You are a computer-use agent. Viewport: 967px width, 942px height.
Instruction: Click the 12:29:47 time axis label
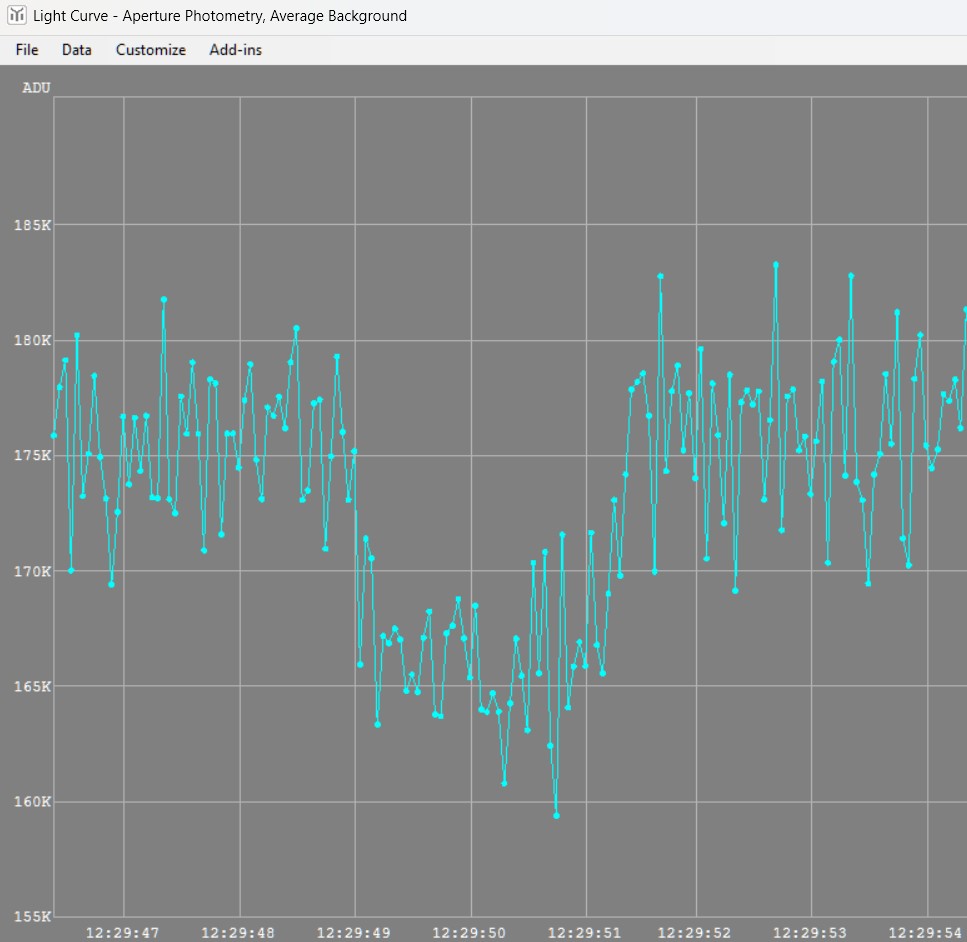122,933
